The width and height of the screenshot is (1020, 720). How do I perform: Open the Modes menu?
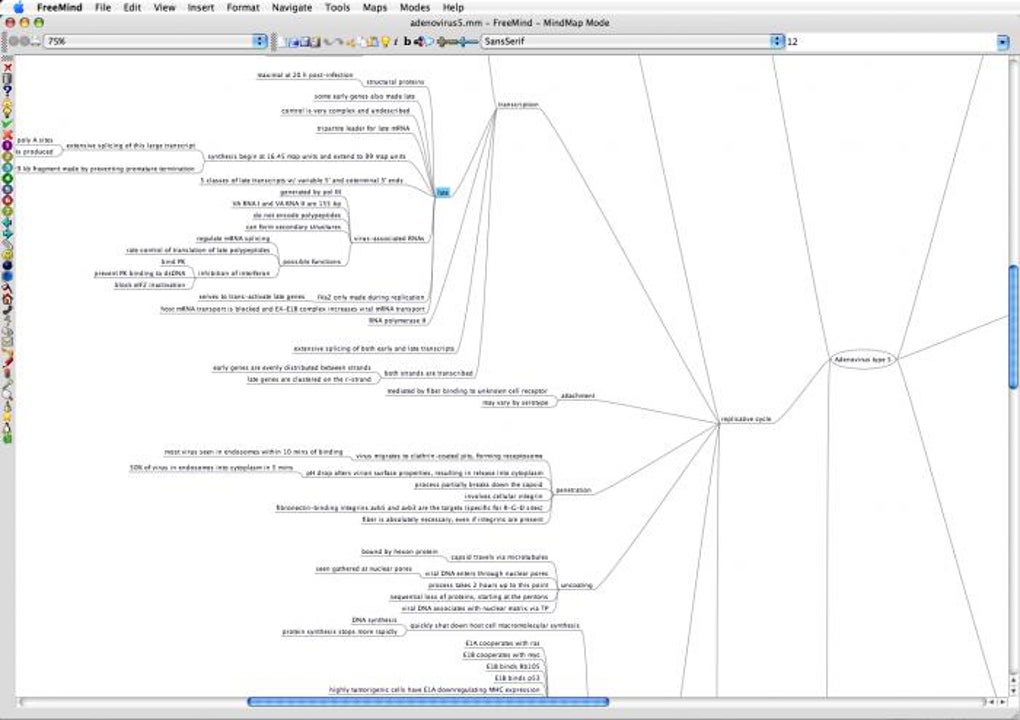tap(414, 7)
